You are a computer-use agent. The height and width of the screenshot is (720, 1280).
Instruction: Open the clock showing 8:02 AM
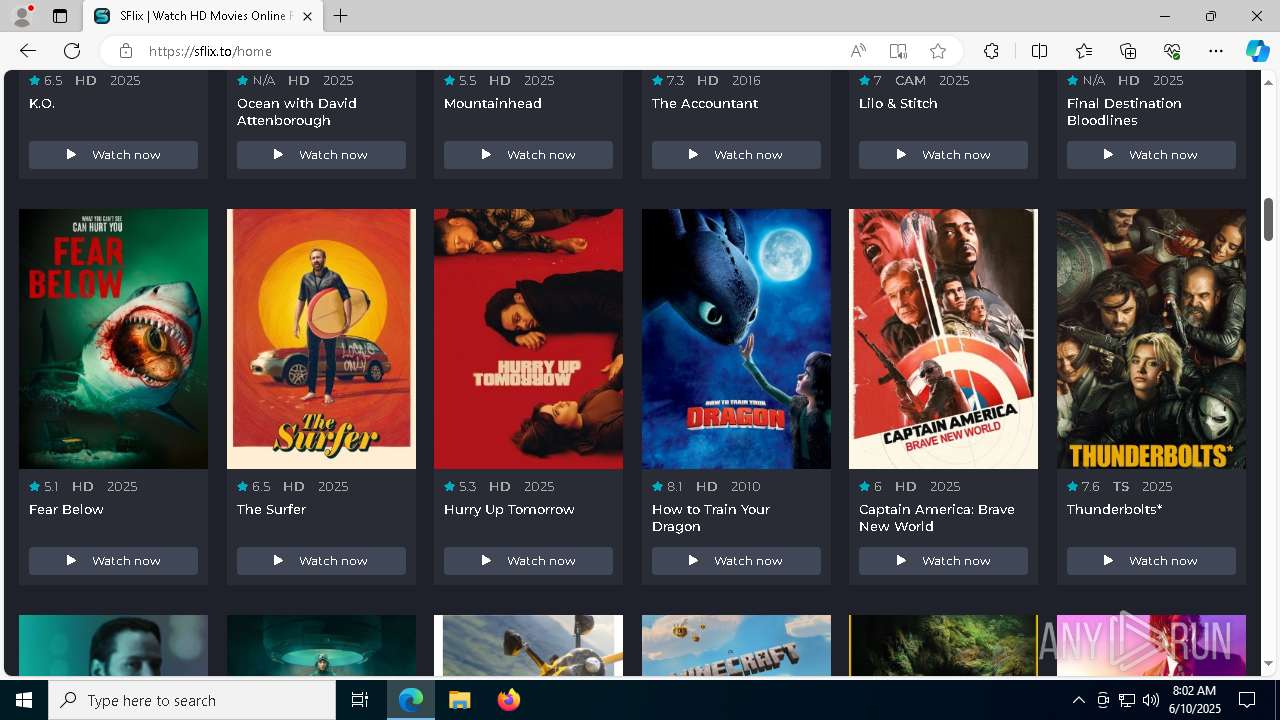coord(1194,700)
